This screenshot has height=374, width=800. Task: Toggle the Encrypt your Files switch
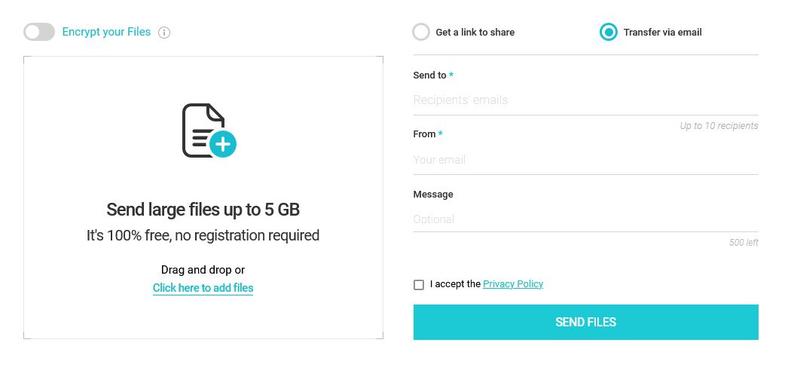tap(39, 32)
